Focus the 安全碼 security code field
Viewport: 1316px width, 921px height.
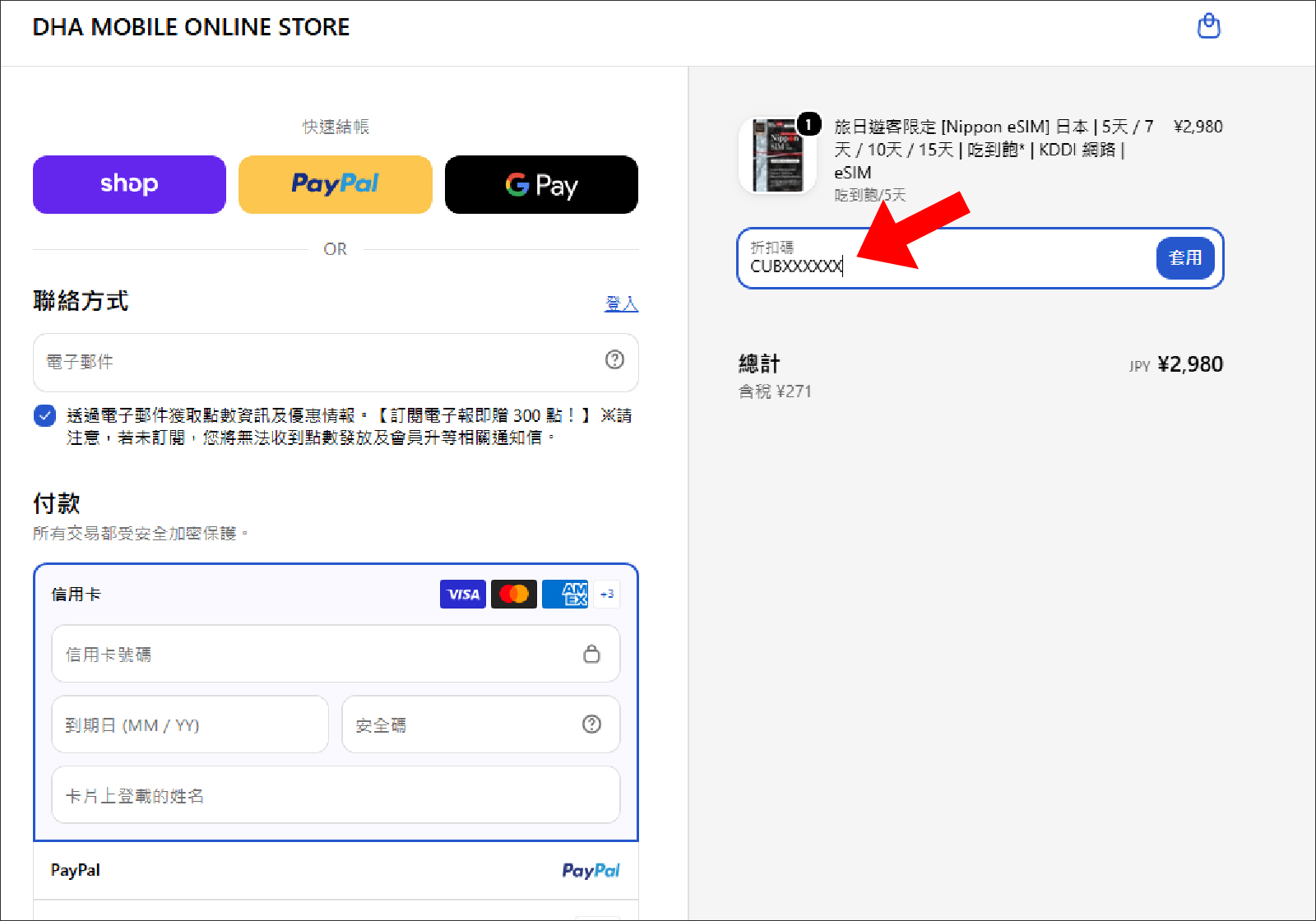pos(480,724)
